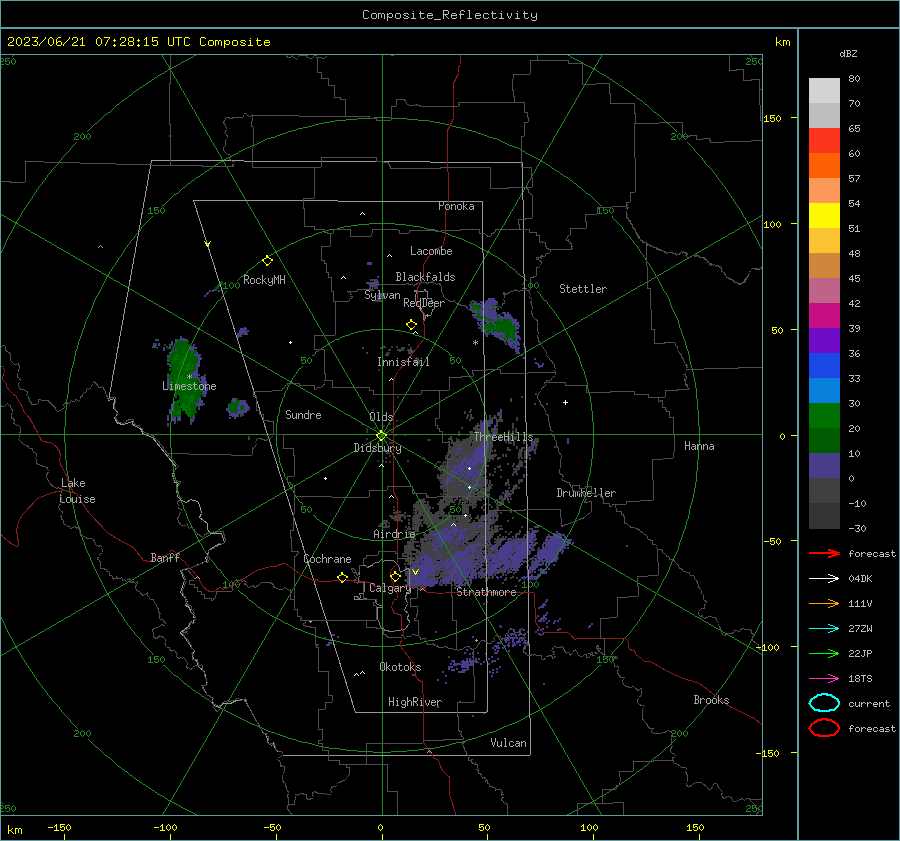Select the orange 57-60 dBZ swatch

tap(824, 166)
